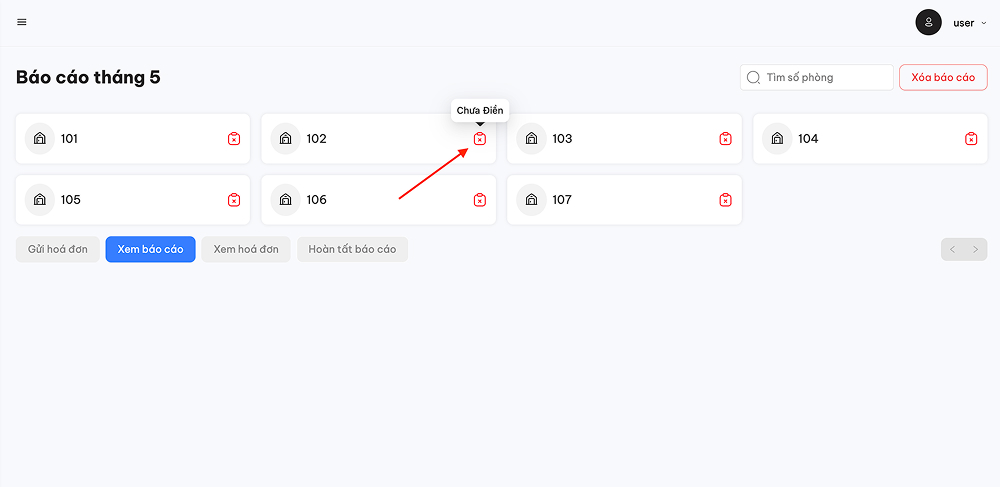Click the unfilled status icon for room 105

[x=234, y=200]
